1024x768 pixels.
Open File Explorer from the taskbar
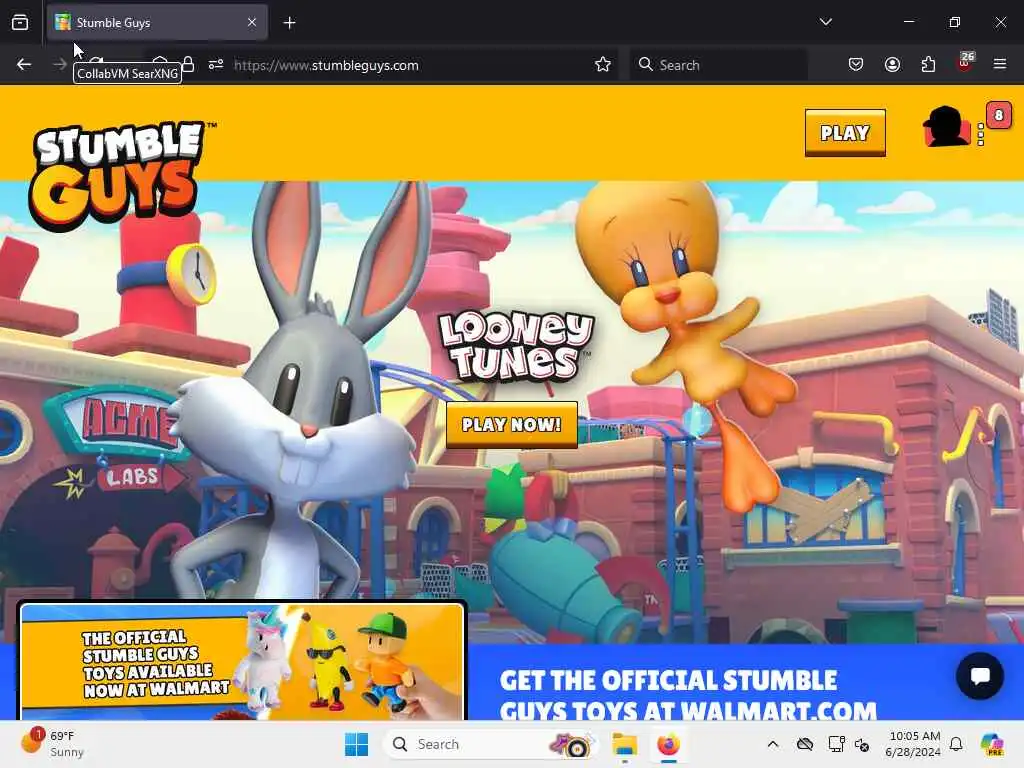point(624,744)
